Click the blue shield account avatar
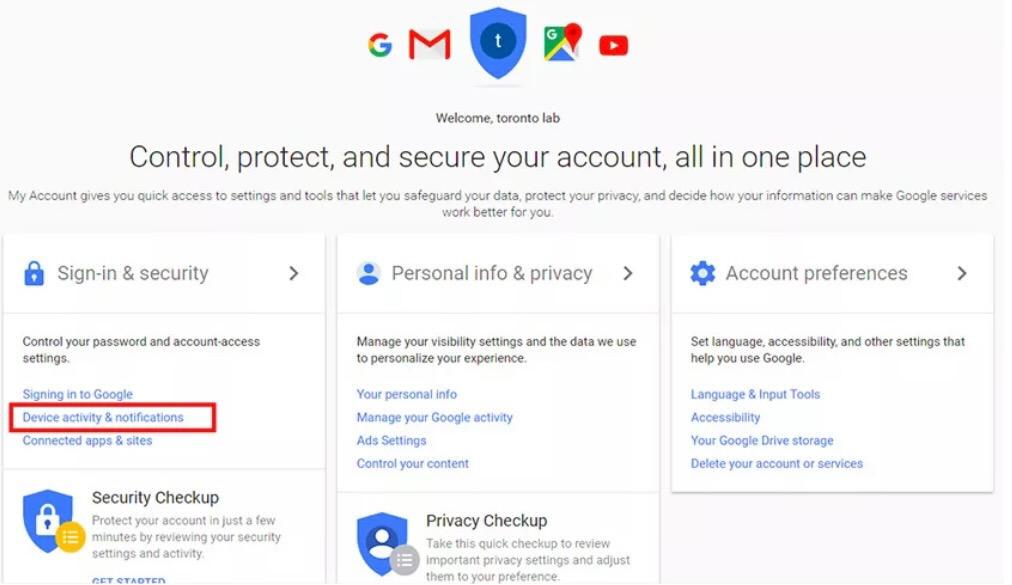This screenshot has height=585, width=1012. point(498,43)
